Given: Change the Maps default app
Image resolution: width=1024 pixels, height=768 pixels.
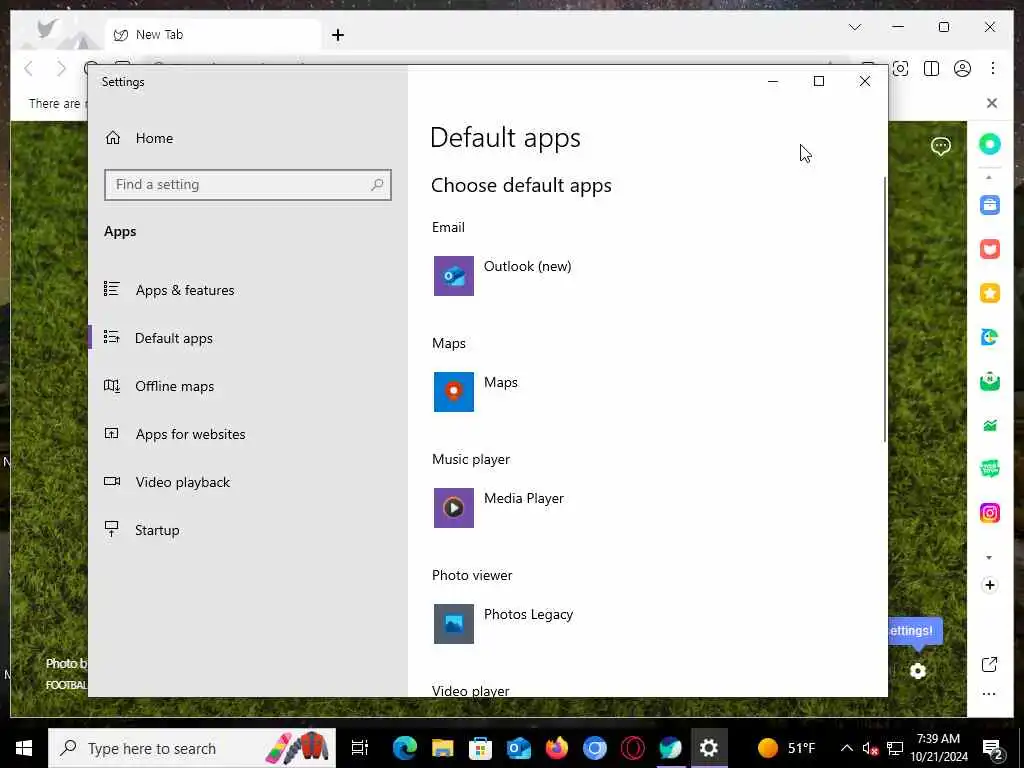Looking at the screenshot, I should [x=476, y=392].
